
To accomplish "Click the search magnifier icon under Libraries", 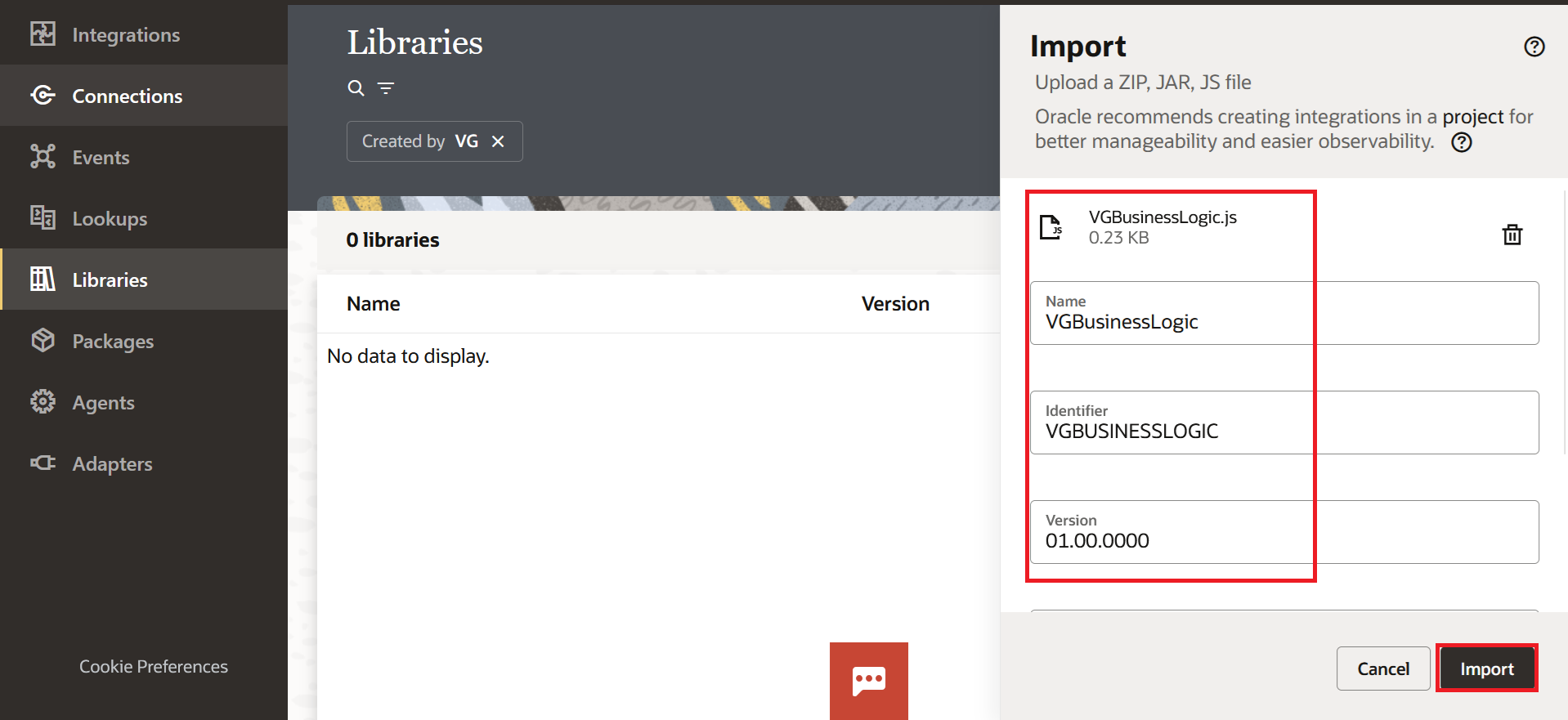I will [x=356, y=88].
